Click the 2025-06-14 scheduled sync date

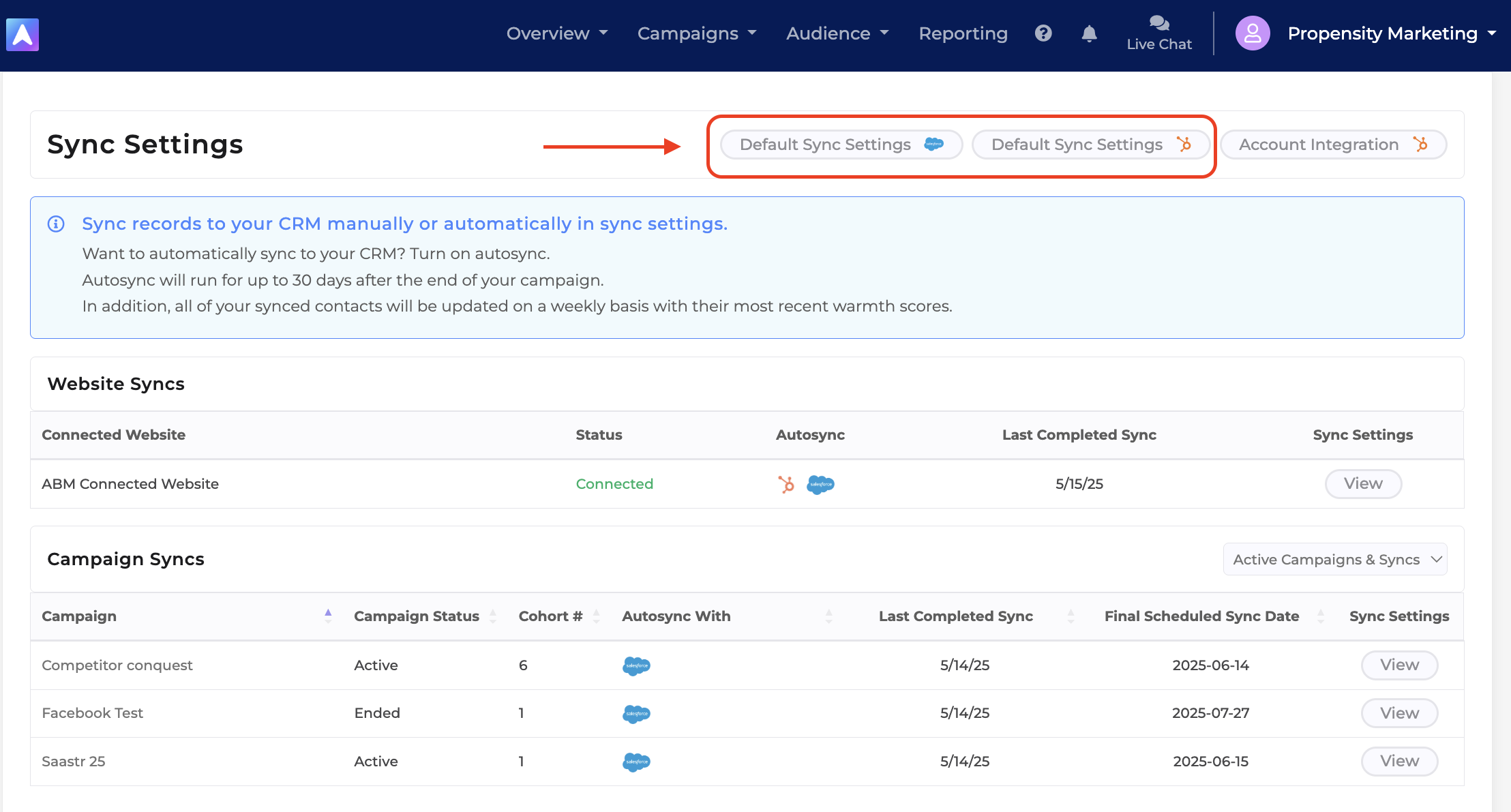click(x=1211, y=665)
